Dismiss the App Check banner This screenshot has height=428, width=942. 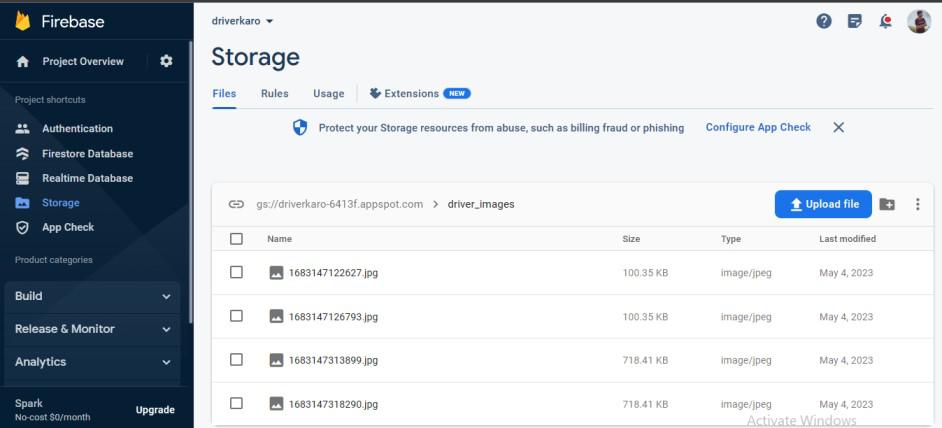pyautogui.click(x=839, y=127)
